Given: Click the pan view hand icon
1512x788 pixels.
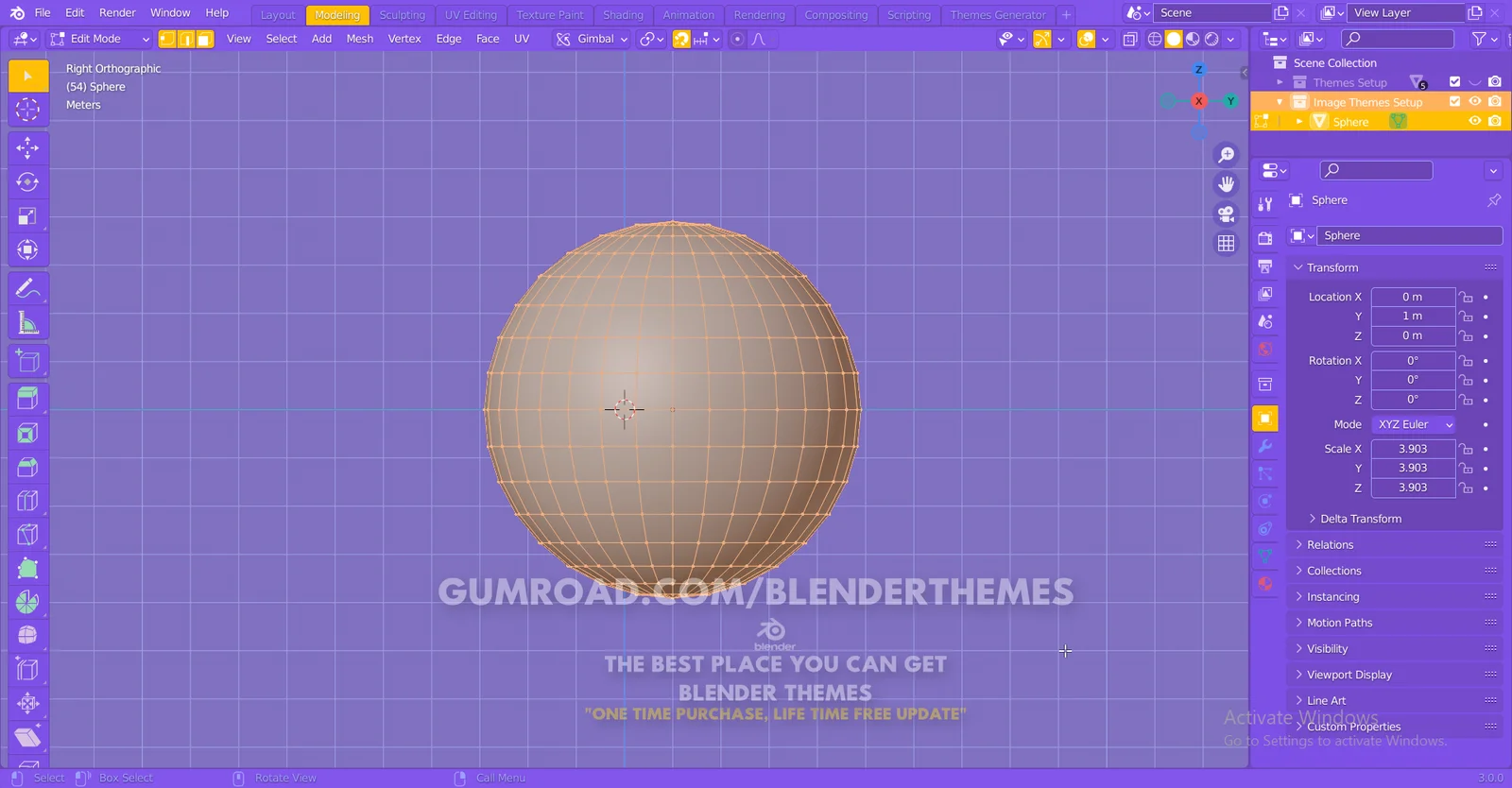Looking at the screenshot, I should (1227, 184).
